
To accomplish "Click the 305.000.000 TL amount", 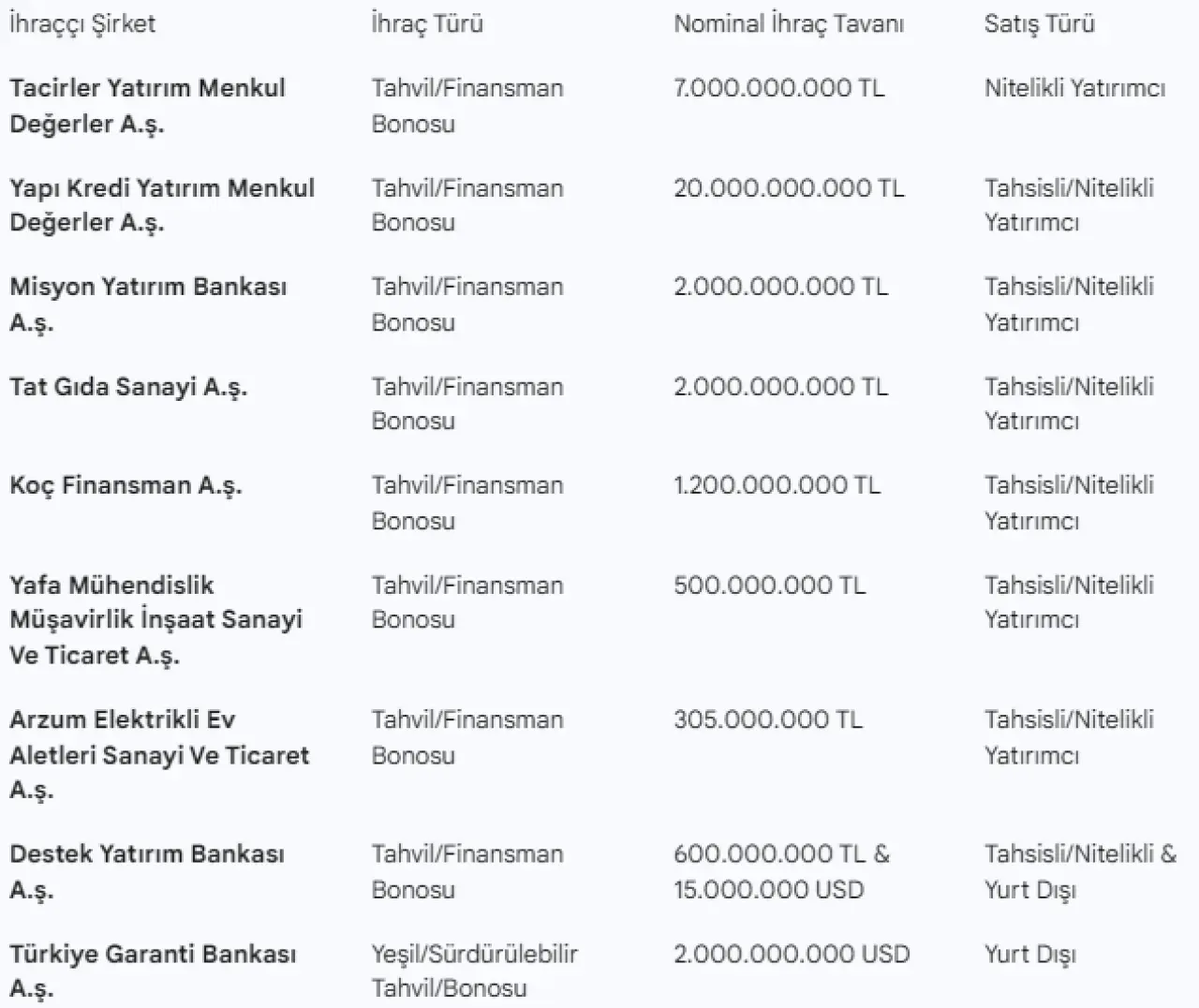I will (768, 719).
